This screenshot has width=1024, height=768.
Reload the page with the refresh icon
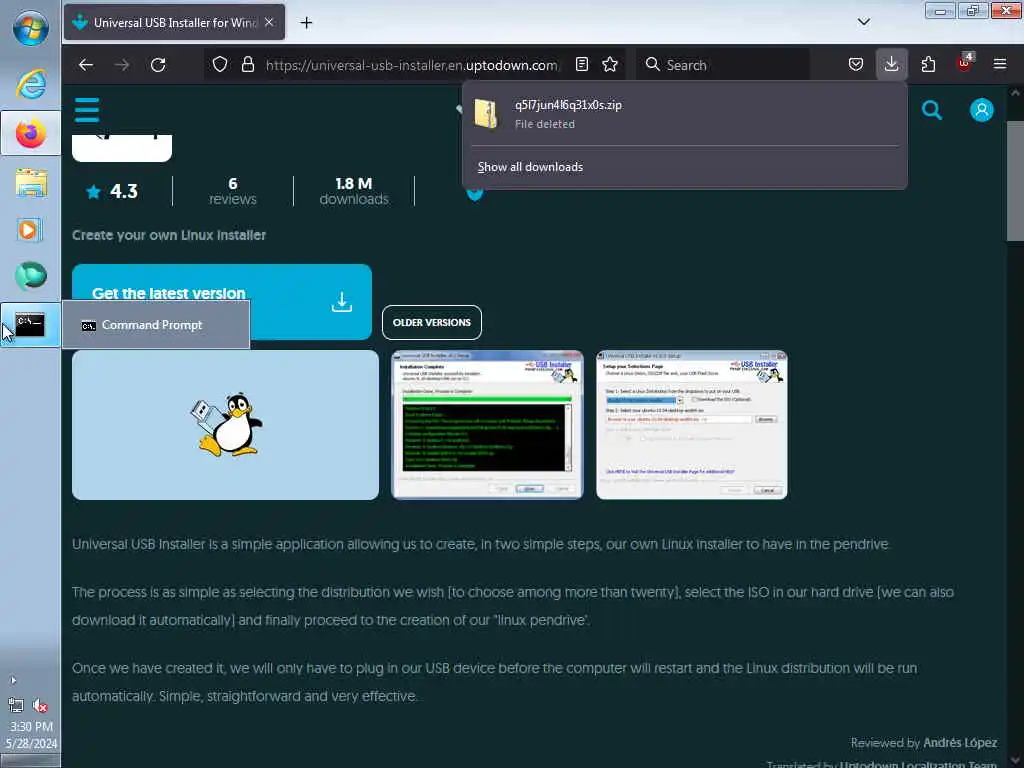tap(158, 65)
